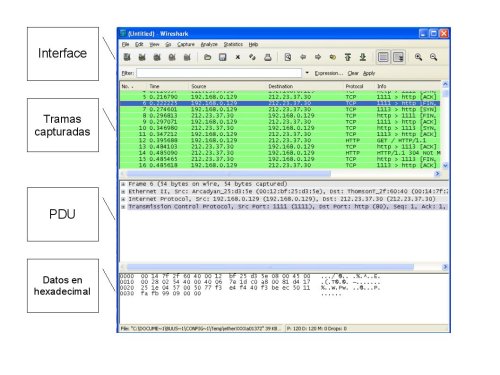
Task: Jump to first packet icon
Action: (348, 57)
